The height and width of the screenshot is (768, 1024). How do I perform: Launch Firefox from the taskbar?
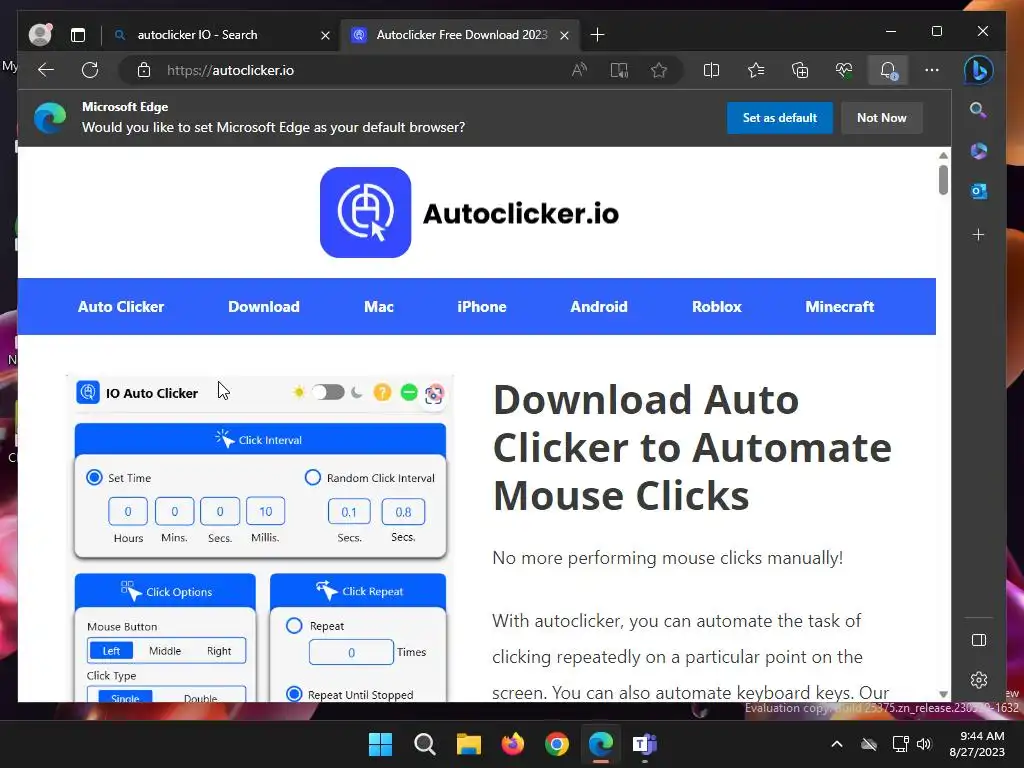513,744
